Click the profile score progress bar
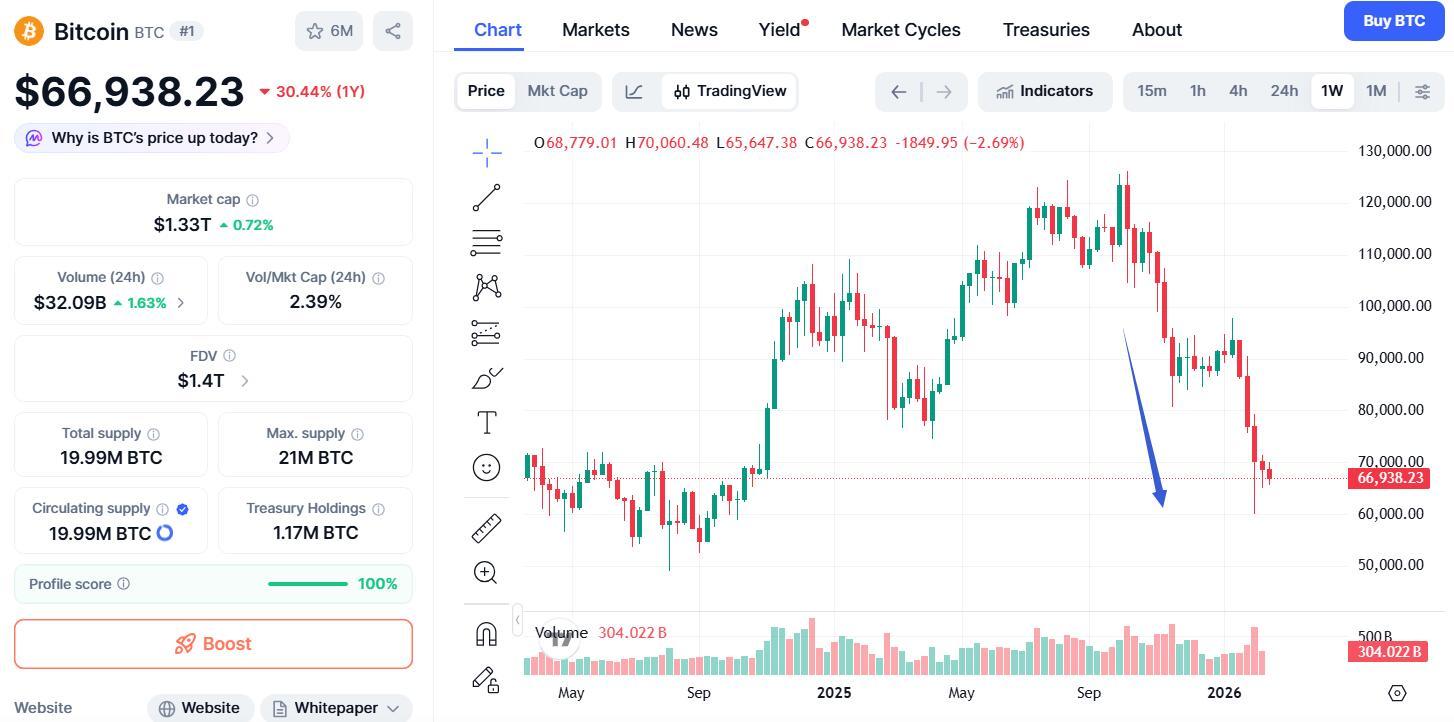 (307, 584)
